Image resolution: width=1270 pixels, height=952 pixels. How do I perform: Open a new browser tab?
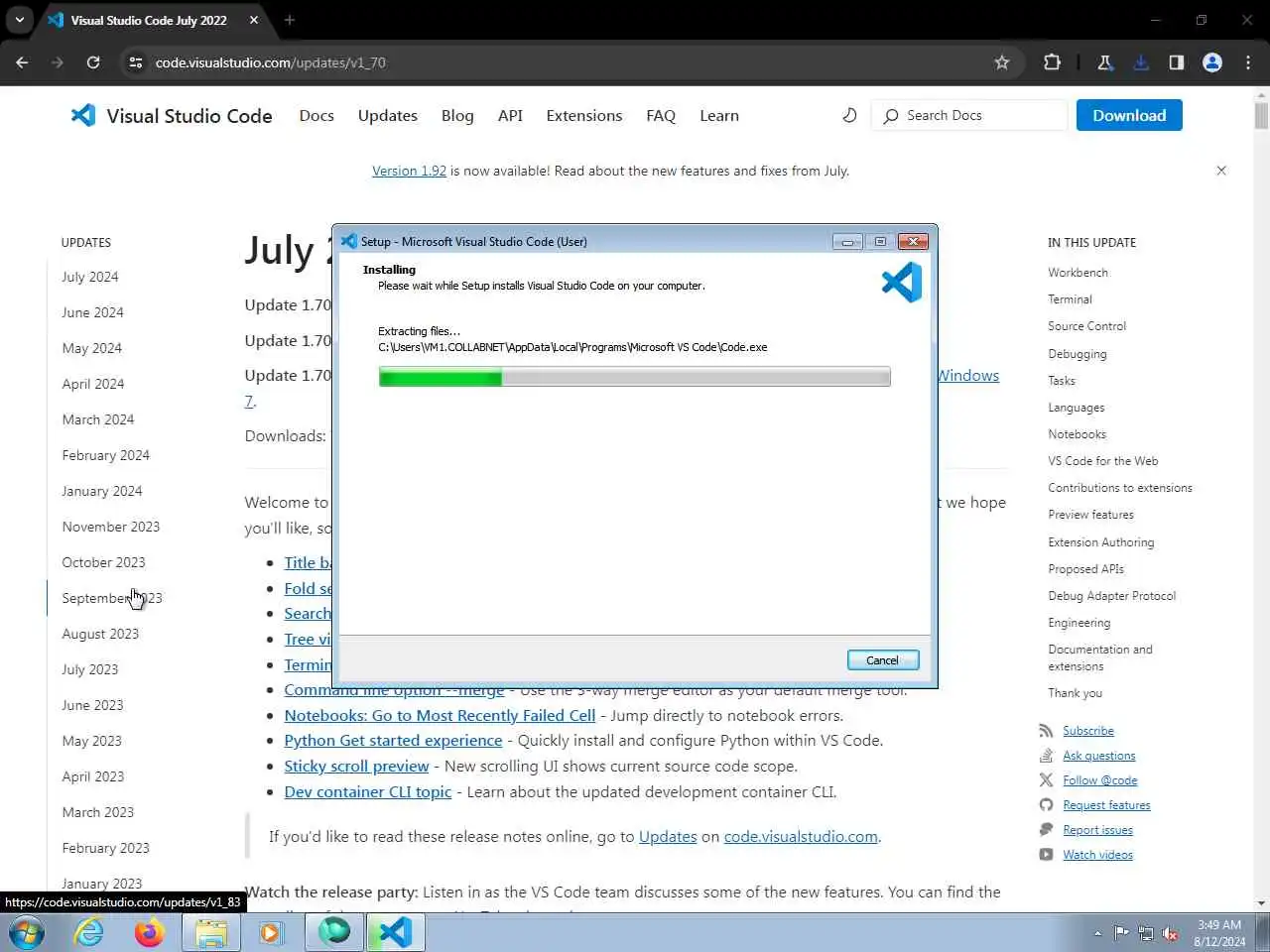290,20
